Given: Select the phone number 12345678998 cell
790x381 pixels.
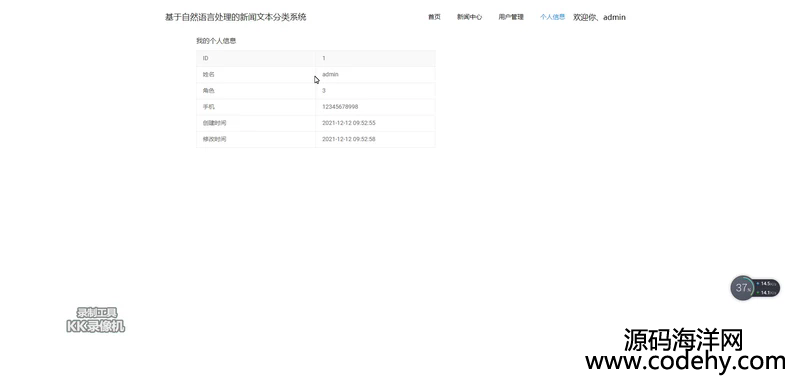Looking at the screenshot, I should click(x=375, y=107).
